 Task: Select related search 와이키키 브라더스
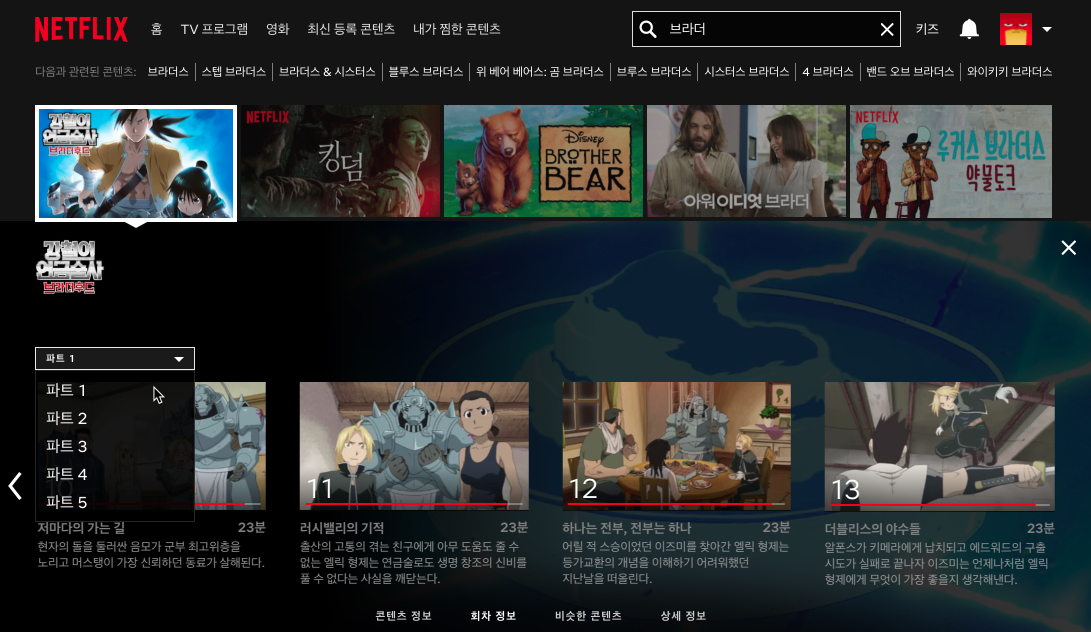1009,72
